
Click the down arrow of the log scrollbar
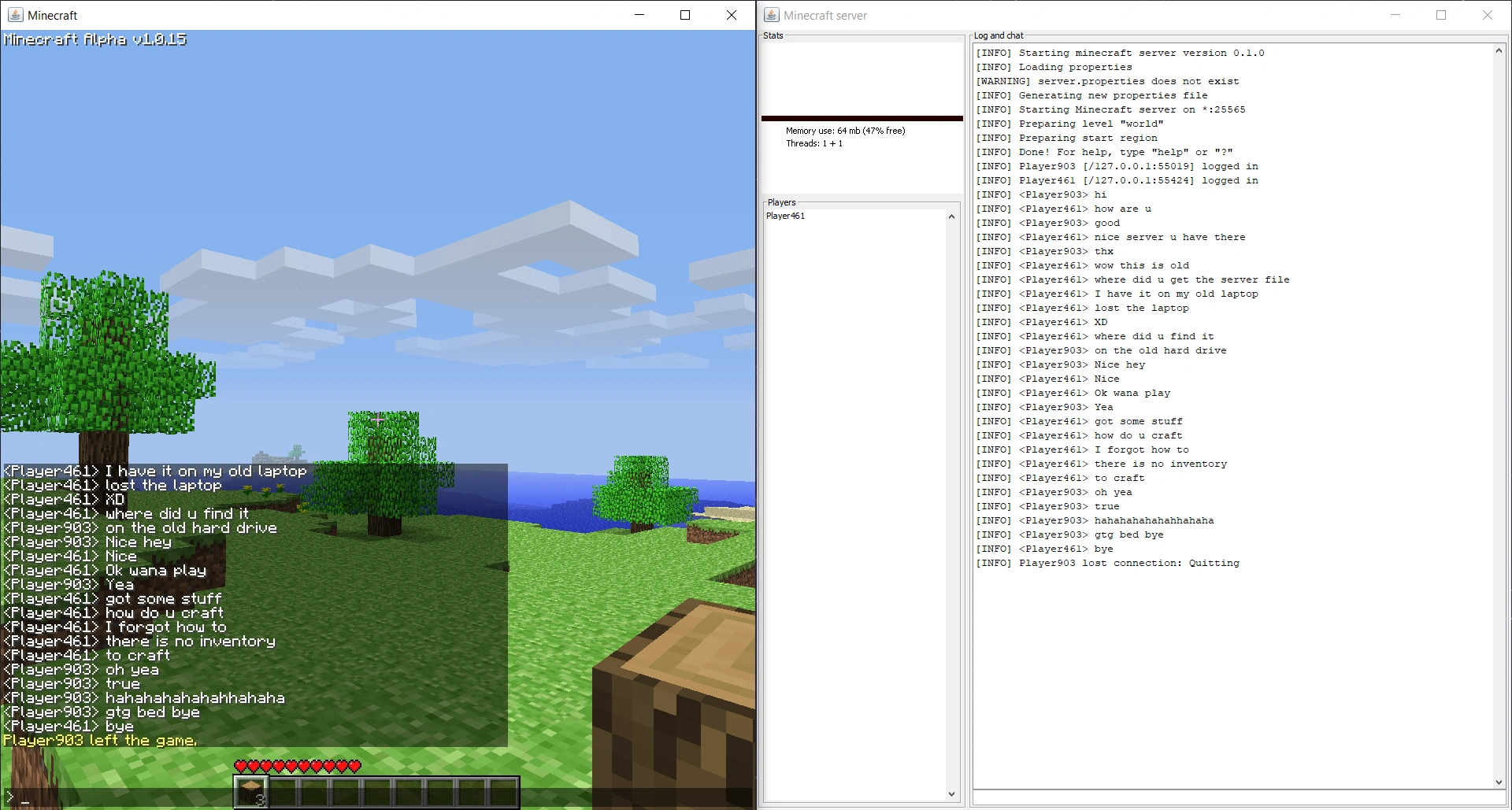1499,782
